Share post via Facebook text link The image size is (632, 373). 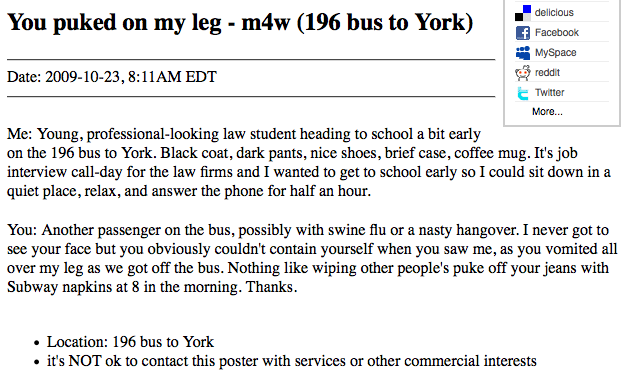pyautogui.click(x=557, y=33)
